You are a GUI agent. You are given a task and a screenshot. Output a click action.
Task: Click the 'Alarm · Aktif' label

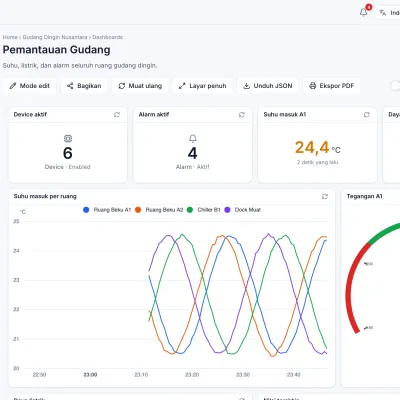(x=193, y=167)
